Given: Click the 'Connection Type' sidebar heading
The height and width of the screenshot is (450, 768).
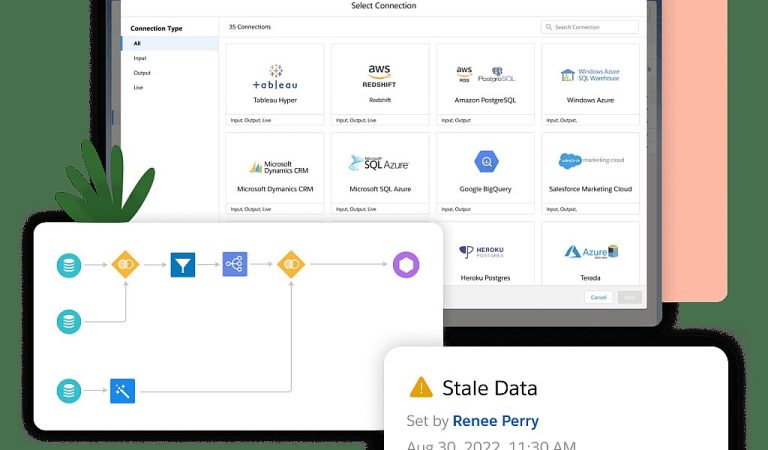Looking at the screenshot, I should (x=156, y=28).
